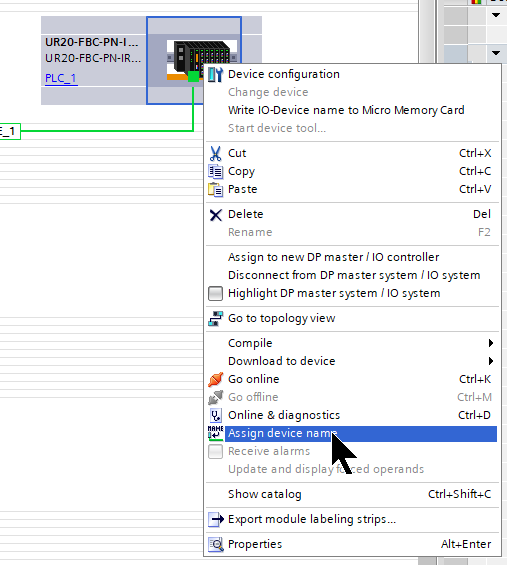Open the PLC_1 link on device

[61, 78]
